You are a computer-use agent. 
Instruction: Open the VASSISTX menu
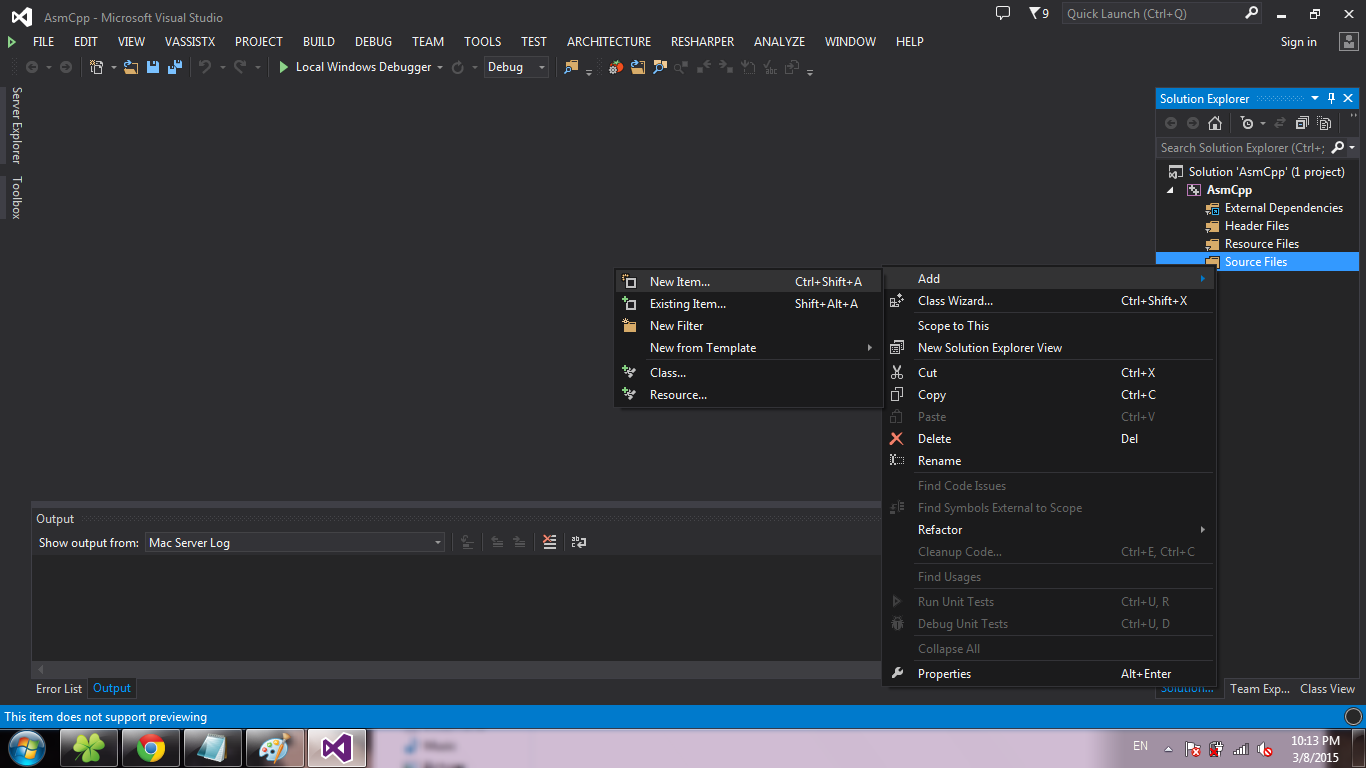tap(190, 42)
